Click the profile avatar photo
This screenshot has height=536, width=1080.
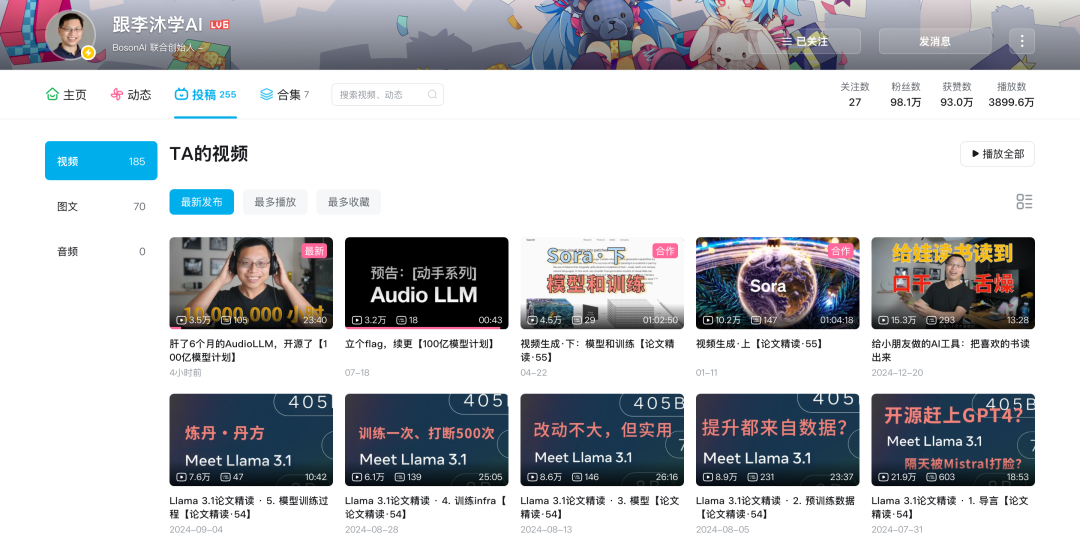pyautogui.click(x=70, y=34)
